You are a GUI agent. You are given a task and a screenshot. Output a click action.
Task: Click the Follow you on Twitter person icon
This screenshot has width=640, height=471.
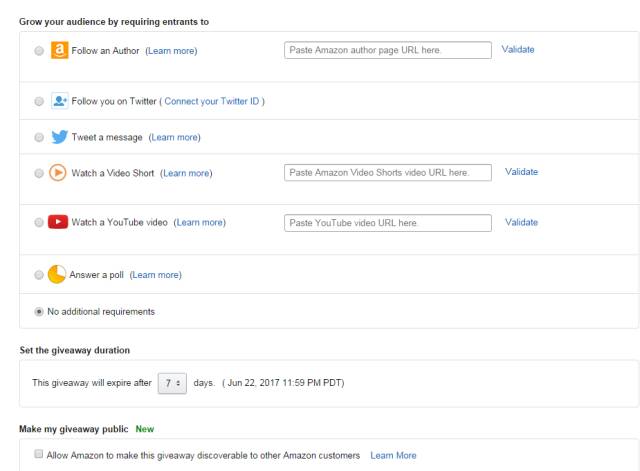coord(60,101)
